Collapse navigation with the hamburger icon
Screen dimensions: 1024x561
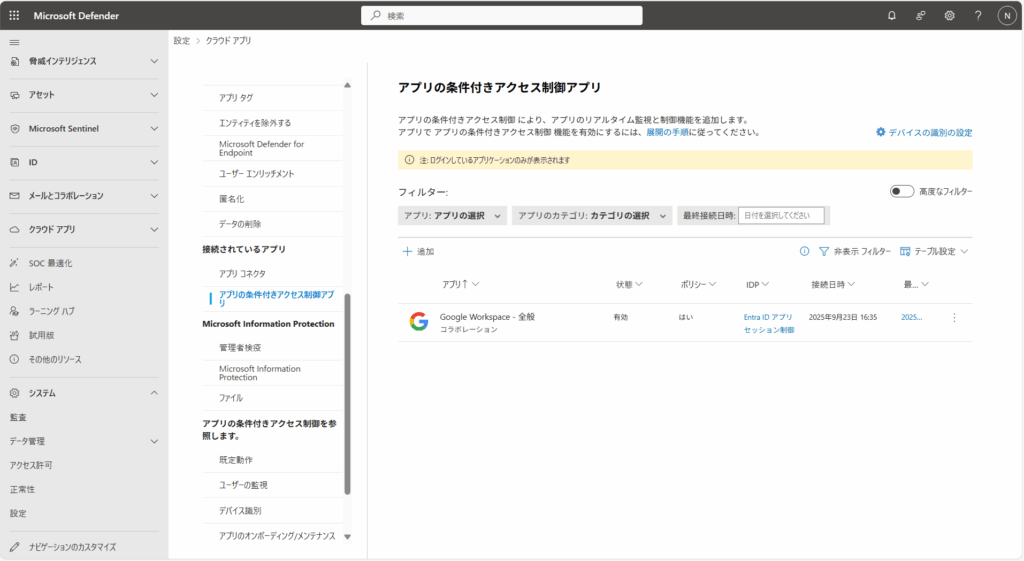point(14,42)
